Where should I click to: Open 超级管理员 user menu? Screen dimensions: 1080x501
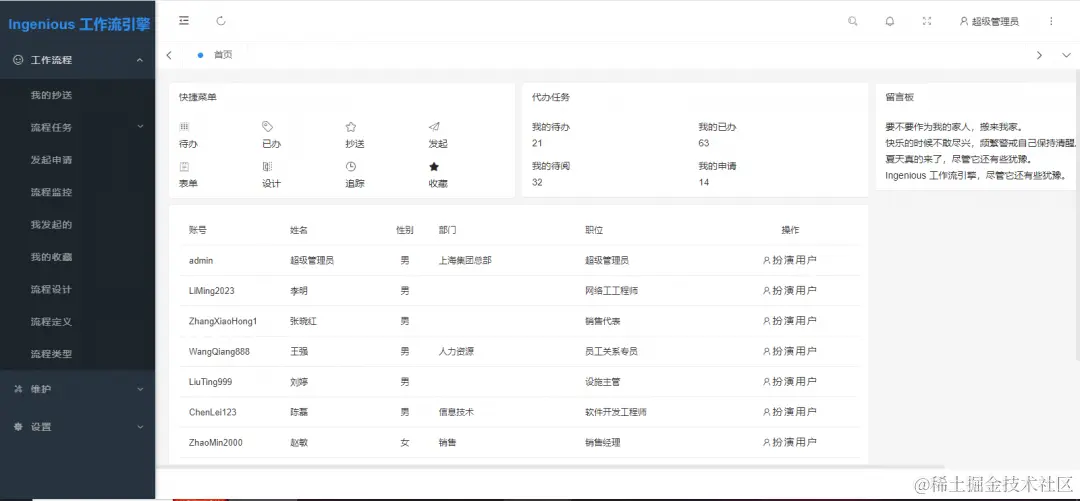(989, 21)
